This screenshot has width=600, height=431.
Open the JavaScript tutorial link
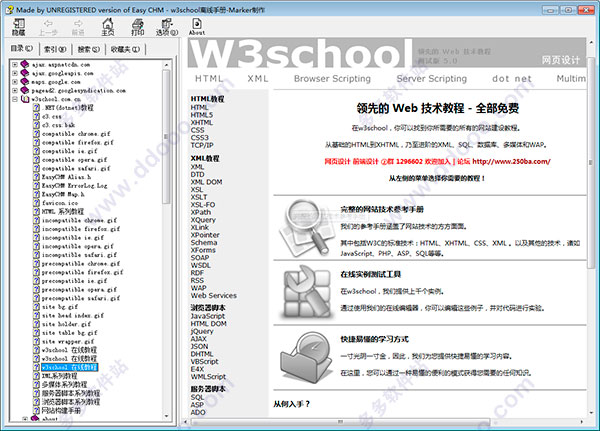pyautogui.click(x=208, y=316)
